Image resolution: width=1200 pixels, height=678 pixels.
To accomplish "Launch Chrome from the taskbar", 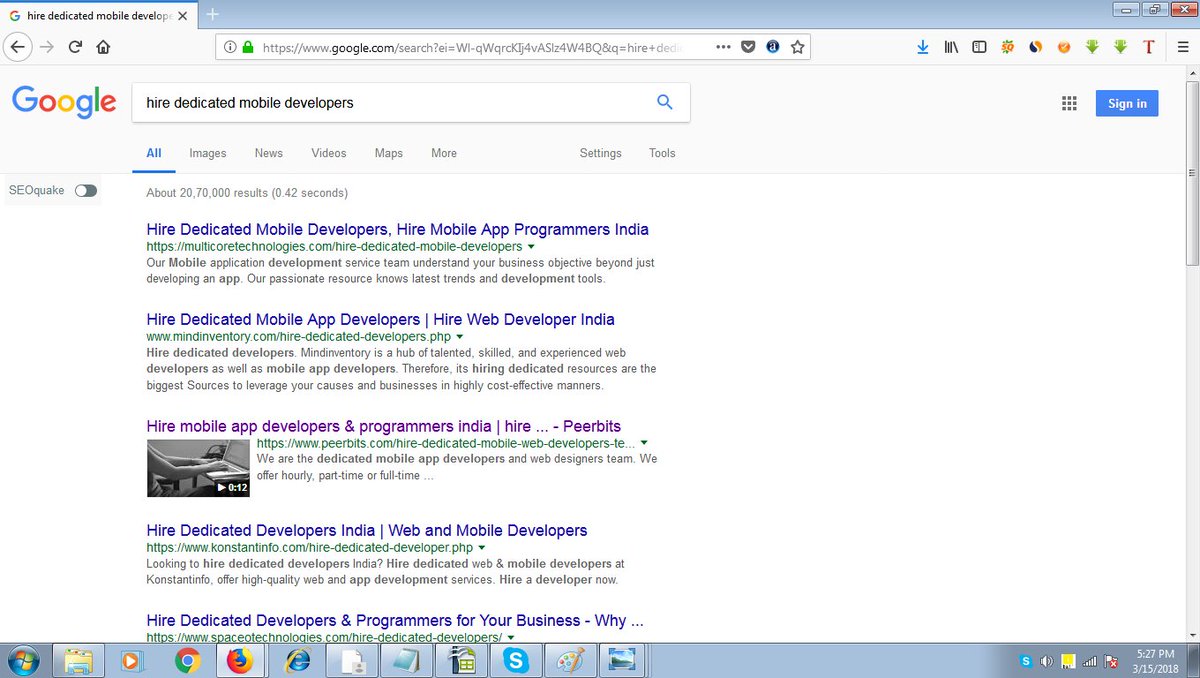I will (x=187, y=661).
